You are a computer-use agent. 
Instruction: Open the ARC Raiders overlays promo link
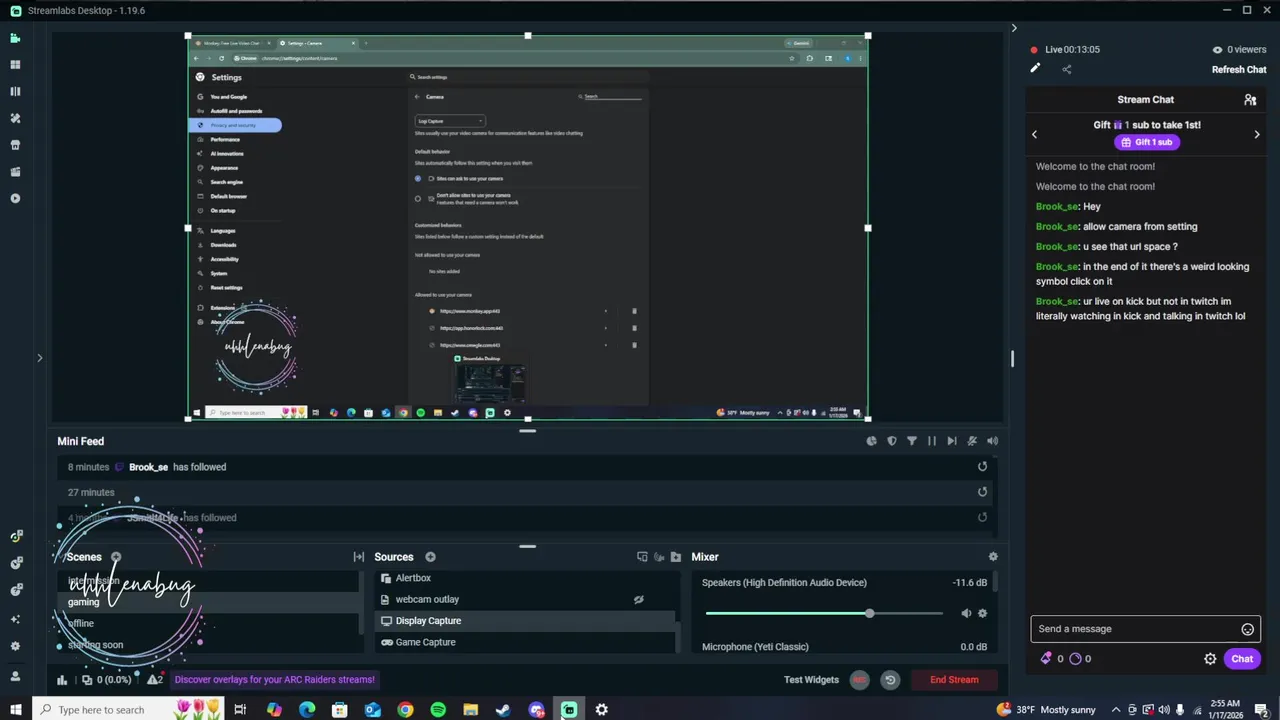275,680
